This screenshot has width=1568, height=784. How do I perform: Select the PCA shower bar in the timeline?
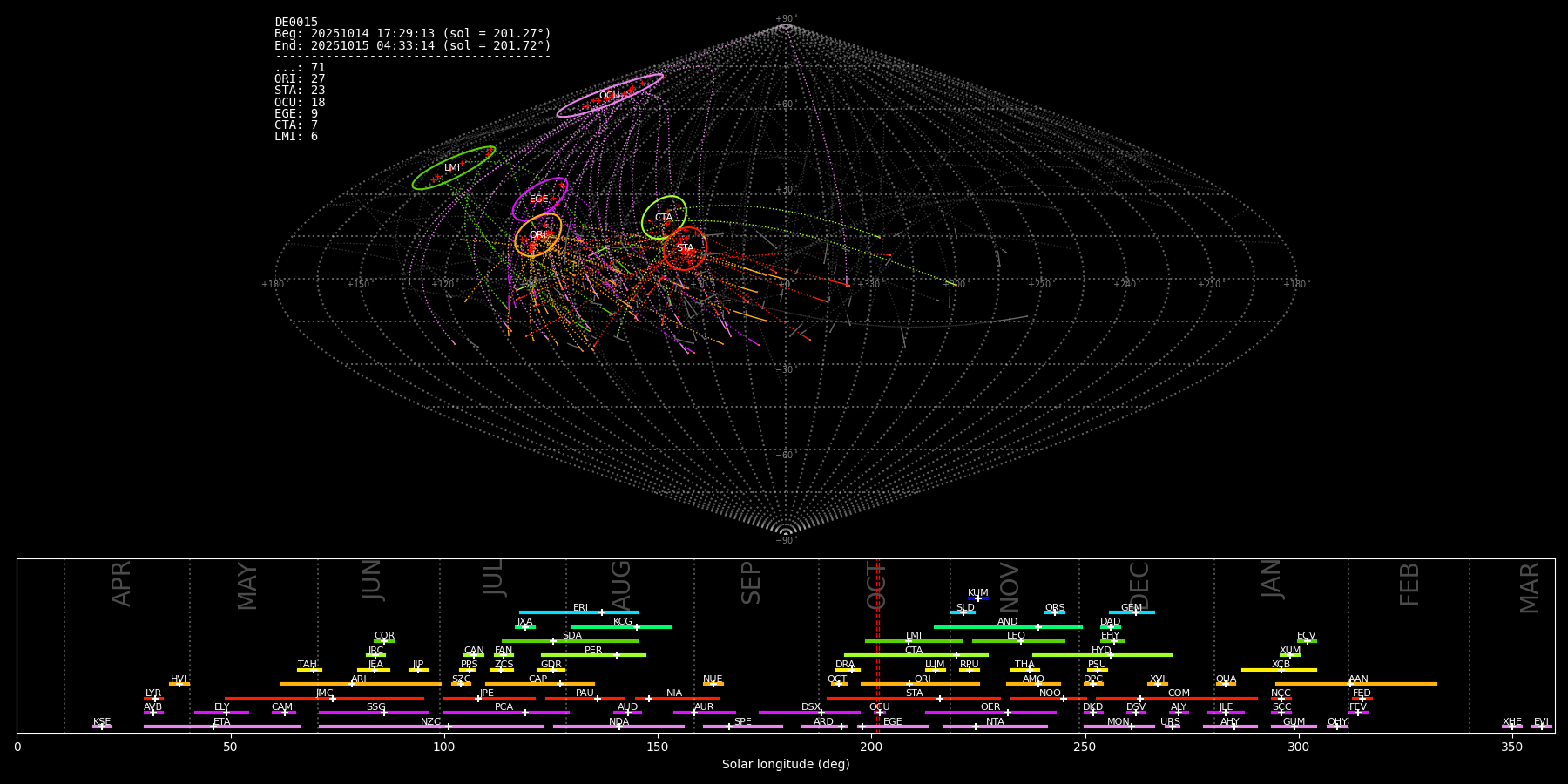pyautogui.click(x=505, y=713)
